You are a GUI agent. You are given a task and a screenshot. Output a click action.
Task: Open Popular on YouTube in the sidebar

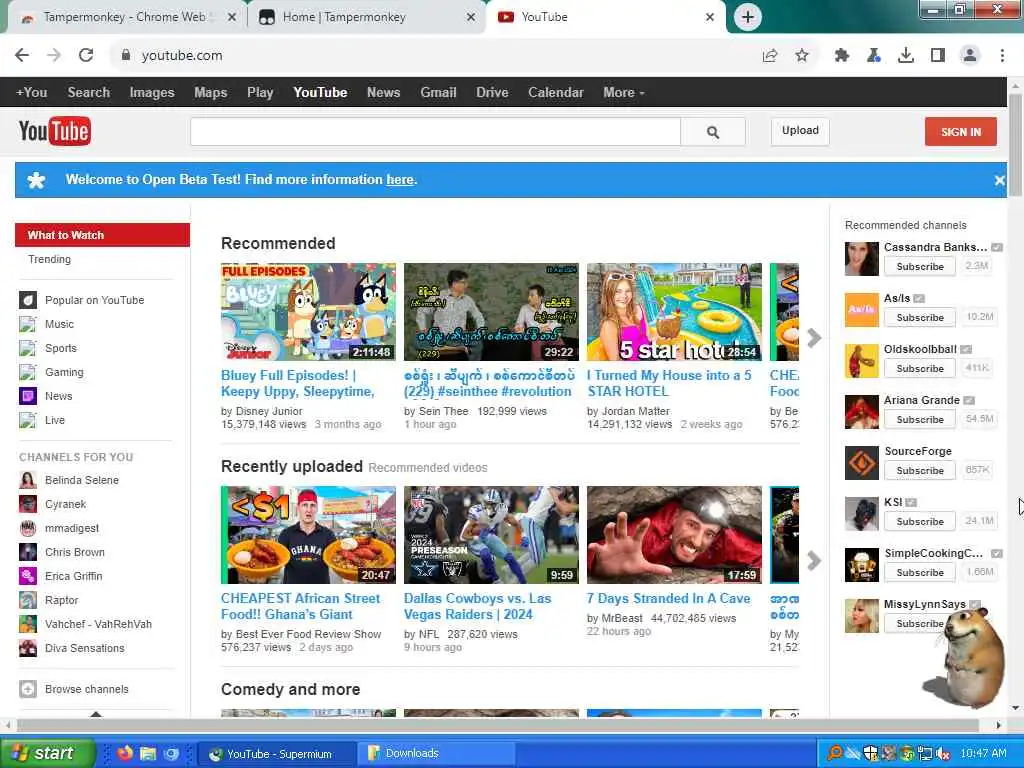94,300
